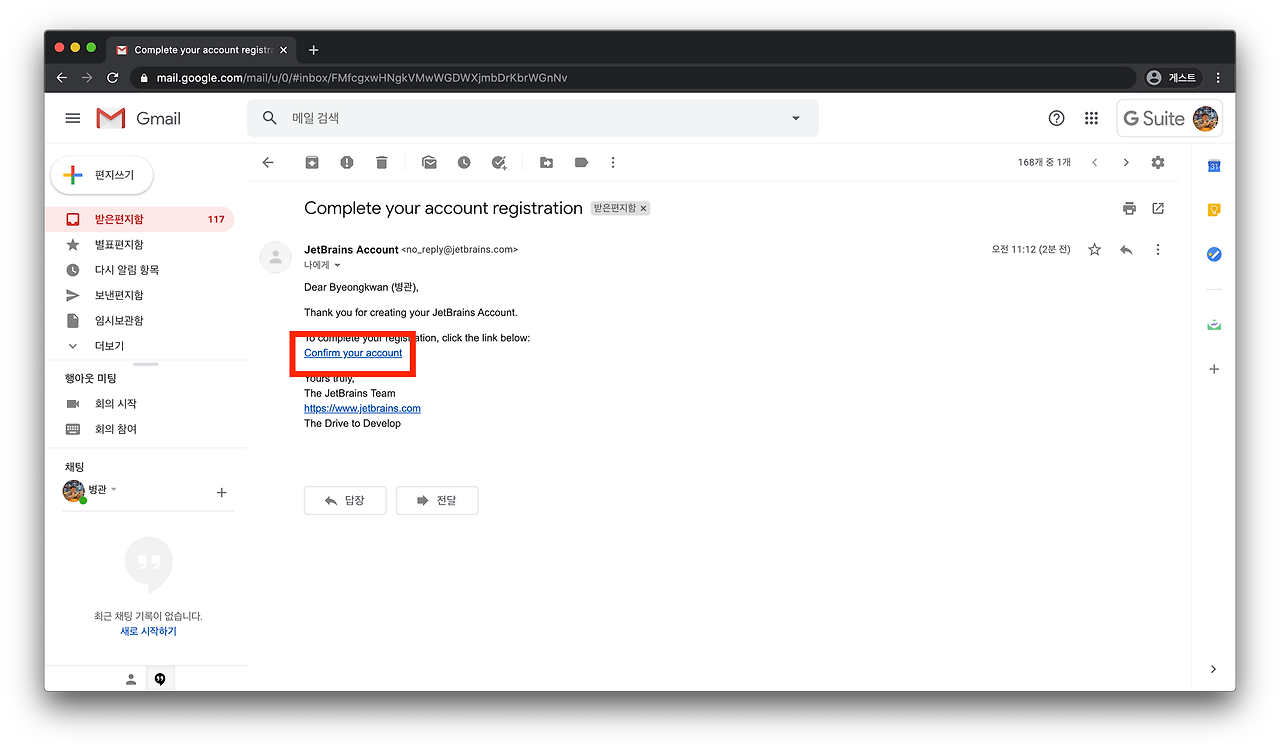Image resolution: width=1280 pixels, height=750 pixels.
Task: Click the 편지쓰기 compose button
Action: coord(102,175)
